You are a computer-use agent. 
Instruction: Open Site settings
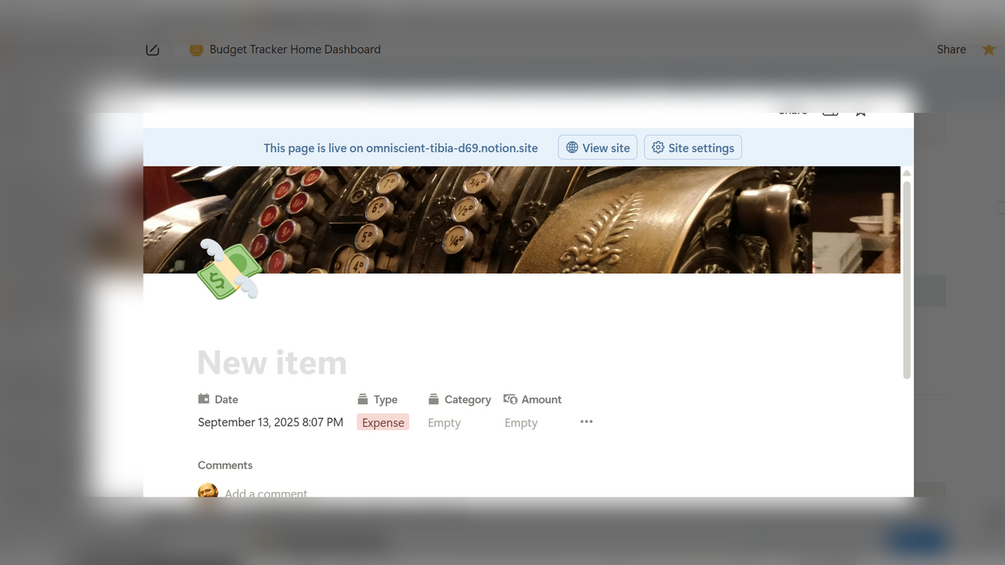693,148
